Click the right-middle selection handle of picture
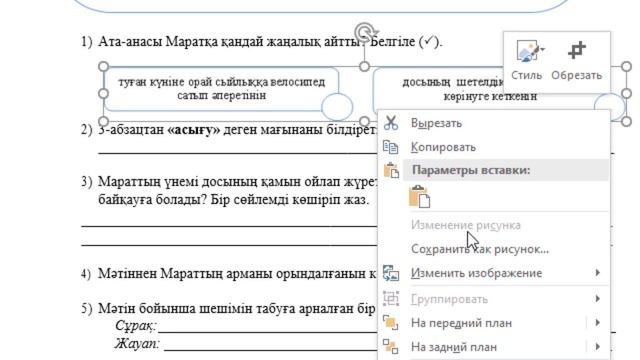 click(627, 93)
